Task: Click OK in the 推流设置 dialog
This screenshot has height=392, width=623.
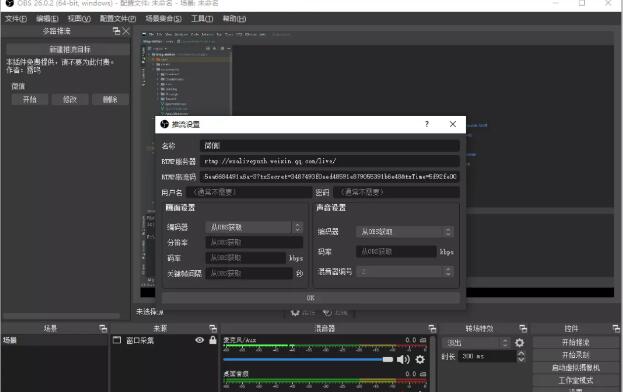Action: click(x=310, y=298)
